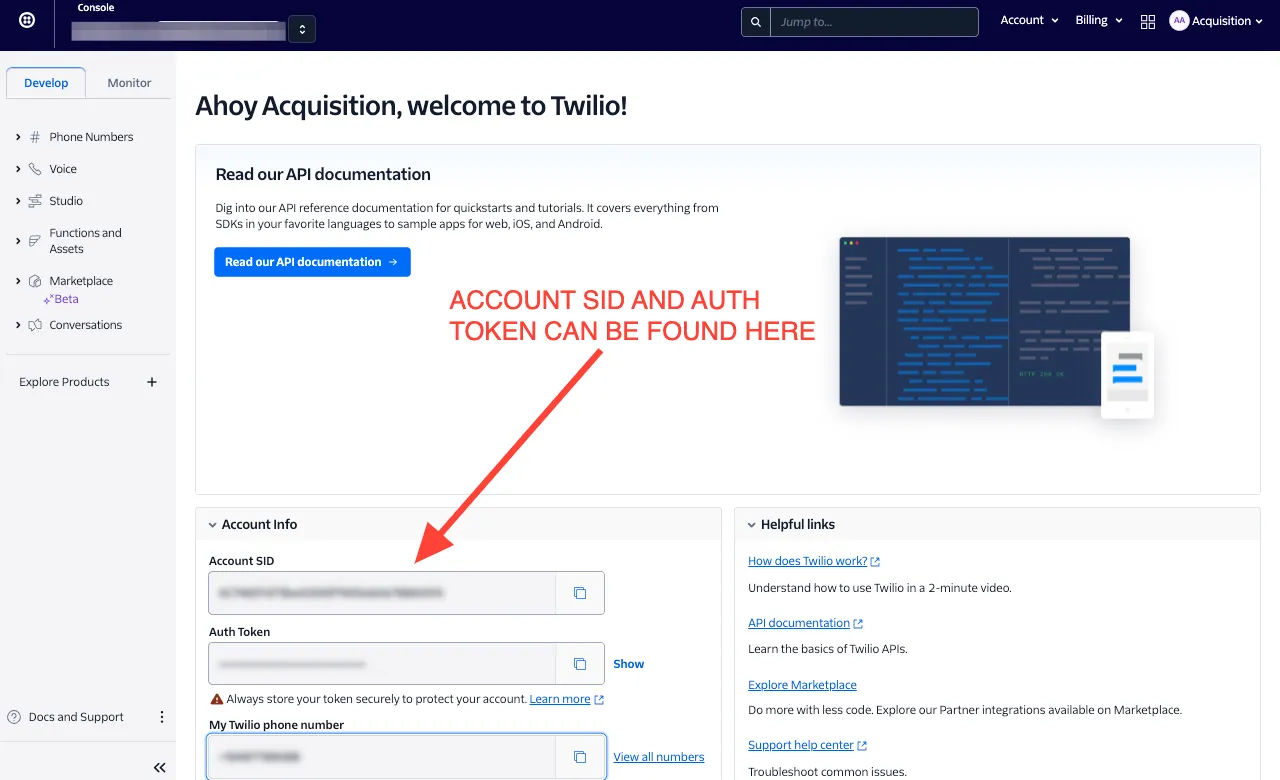The image size is (1280, 780).
Task: Switch to the Monitor tab
Action: [x=129, y=83]
